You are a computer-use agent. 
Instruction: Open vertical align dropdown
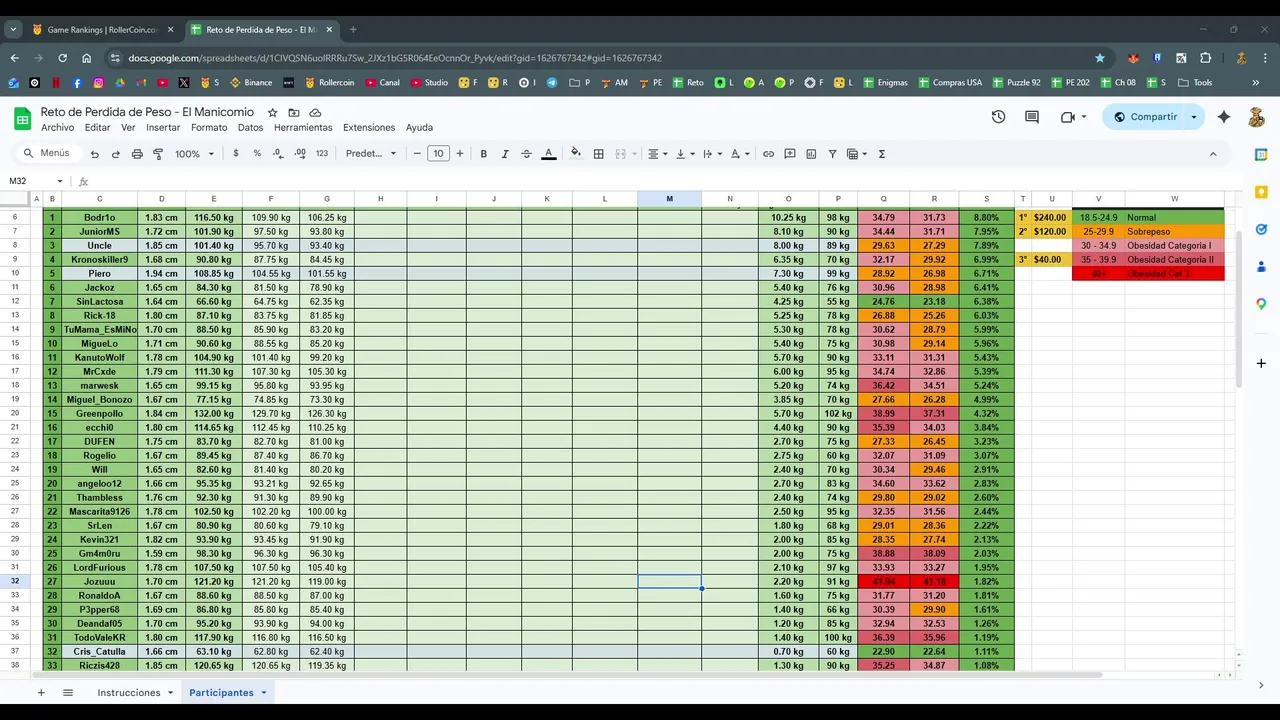tap(684, 154)
